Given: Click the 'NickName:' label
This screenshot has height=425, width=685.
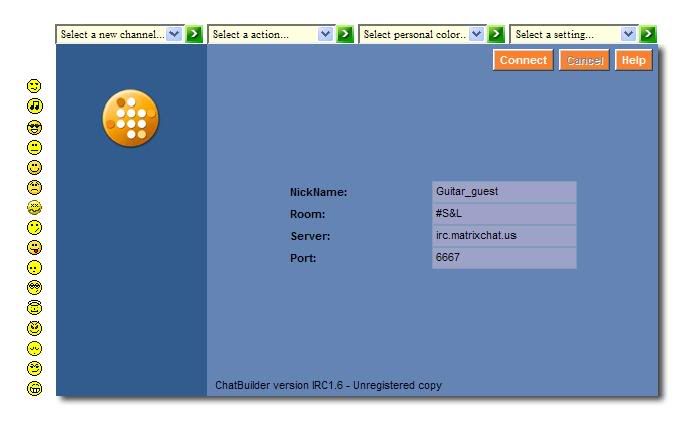Looking at the screenshot, I should pyautogui.click(x=318, y=192).
